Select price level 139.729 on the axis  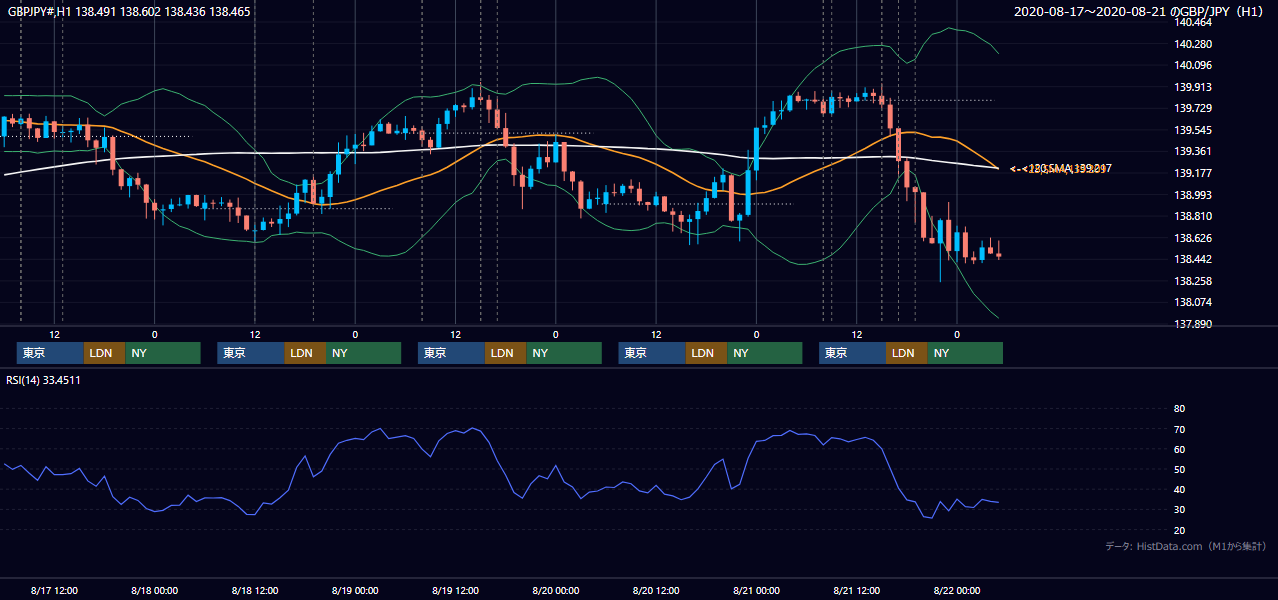[x=1194, y=108]
